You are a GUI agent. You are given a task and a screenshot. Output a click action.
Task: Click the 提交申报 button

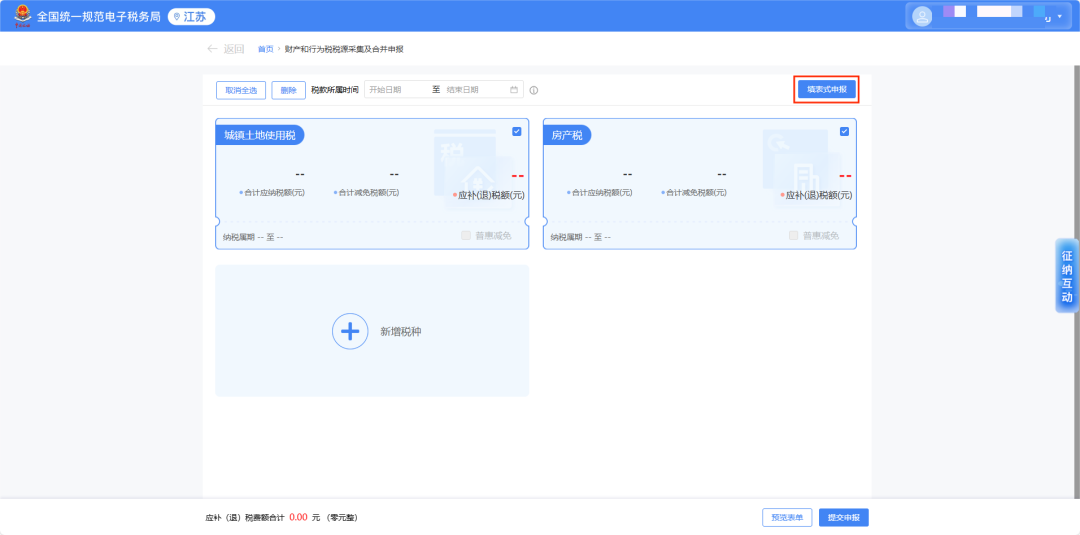(x=844, y=518)
